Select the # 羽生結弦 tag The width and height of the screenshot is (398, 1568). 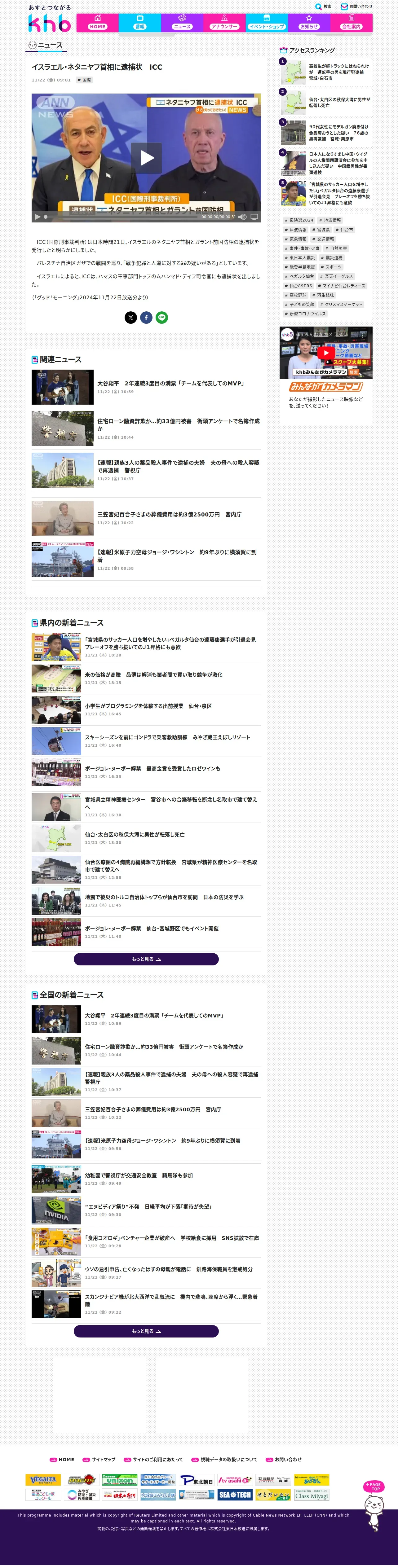click(x=323, y=295)
